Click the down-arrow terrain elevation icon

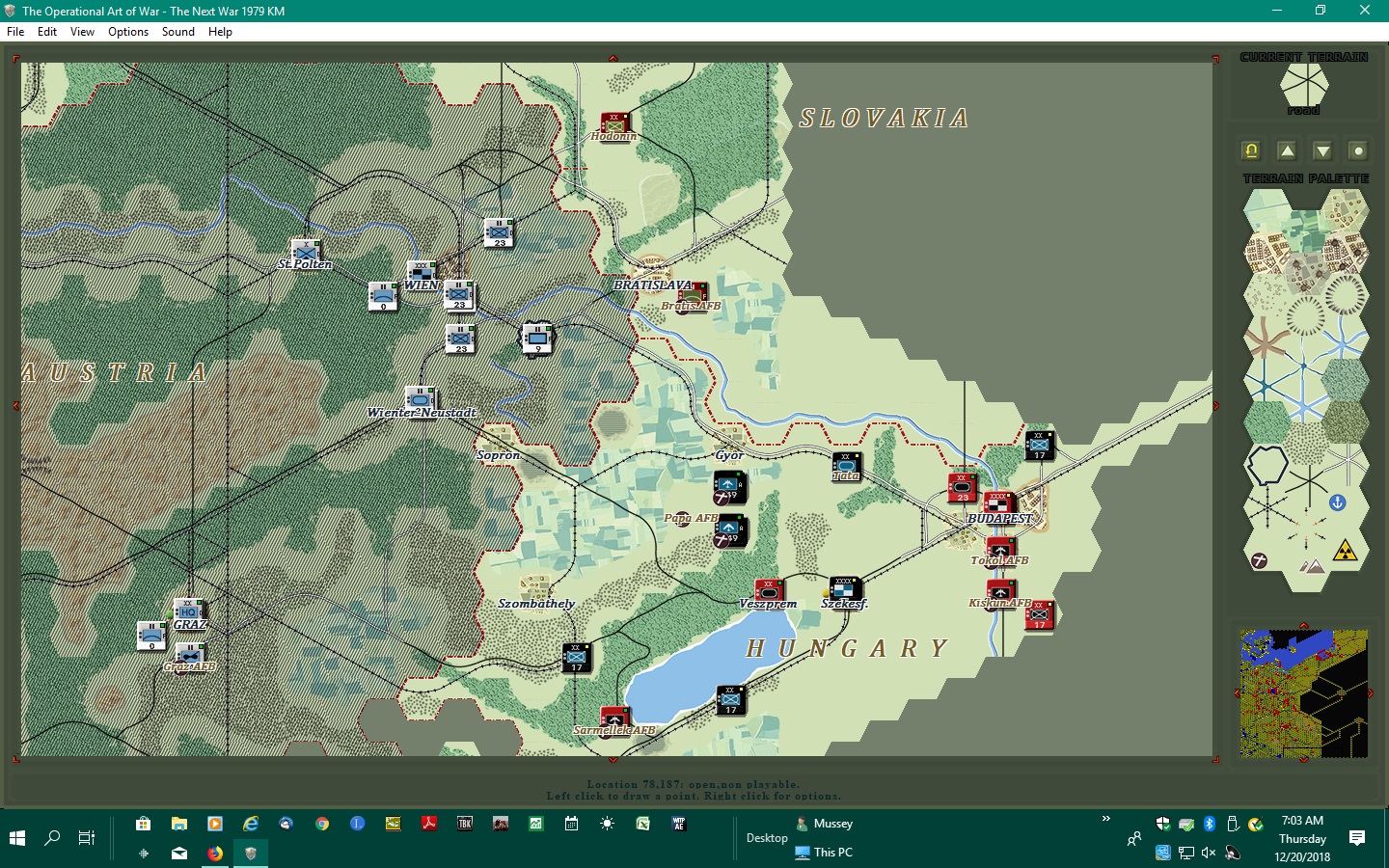coord(1321,150)
